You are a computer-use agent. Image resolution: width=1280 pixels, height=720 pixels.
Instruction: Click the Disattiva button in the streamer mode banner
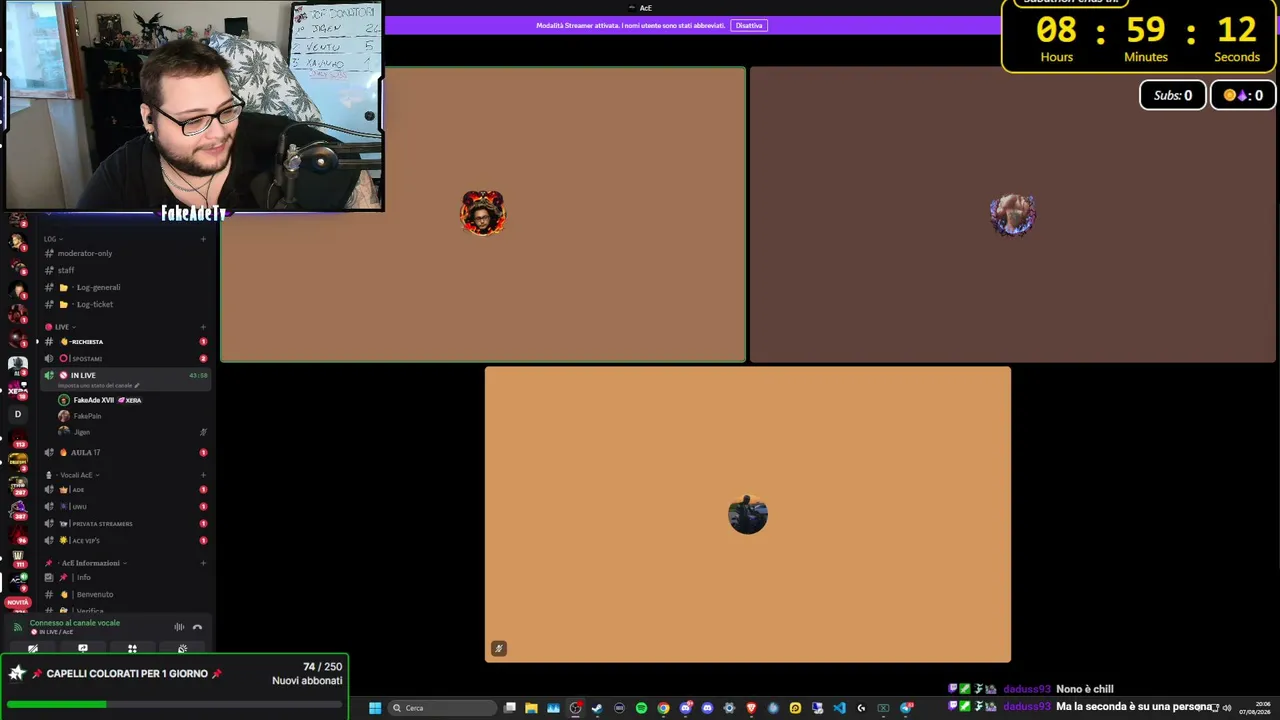click(748, 25)
